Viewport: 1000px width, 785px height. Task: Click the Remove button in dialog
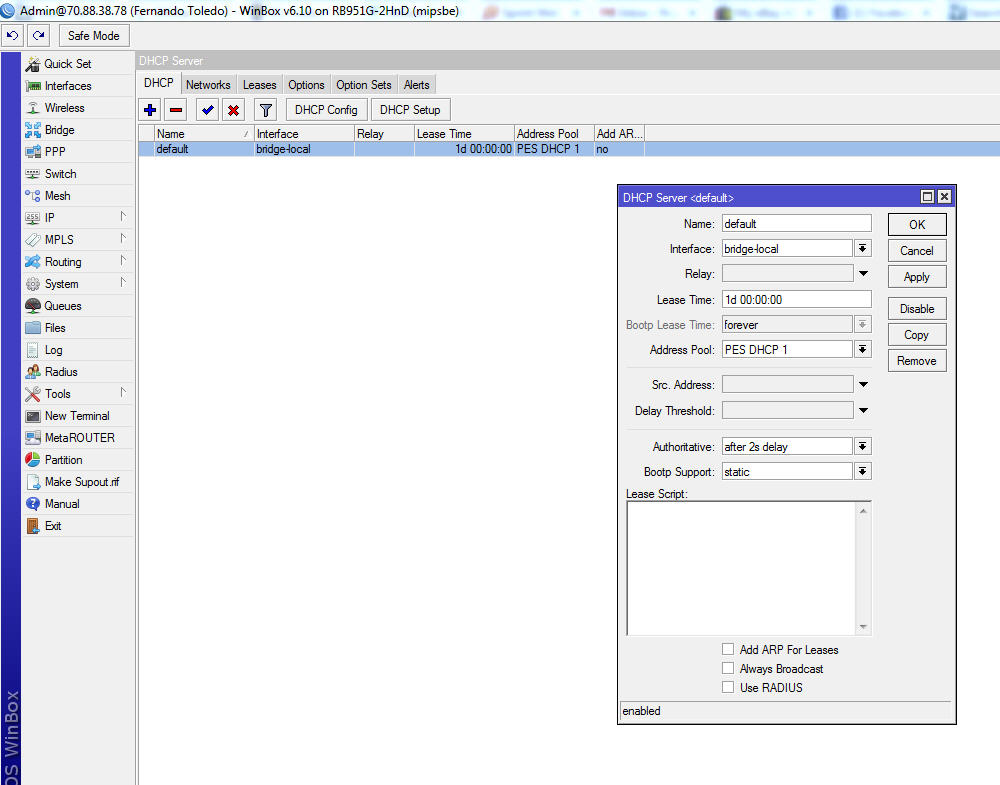[917, 361]
